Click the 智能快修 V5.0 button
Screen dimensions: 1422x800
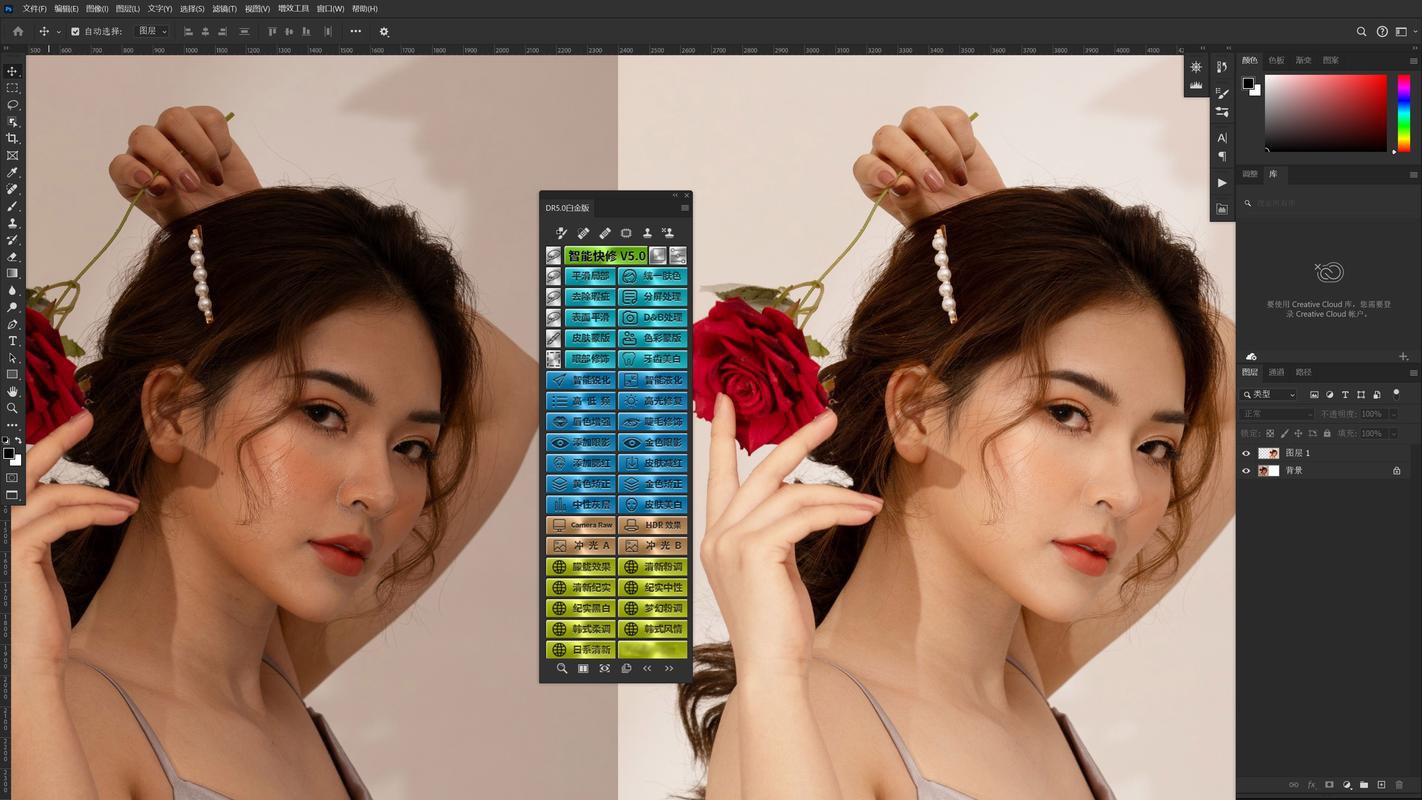[606, 256]
